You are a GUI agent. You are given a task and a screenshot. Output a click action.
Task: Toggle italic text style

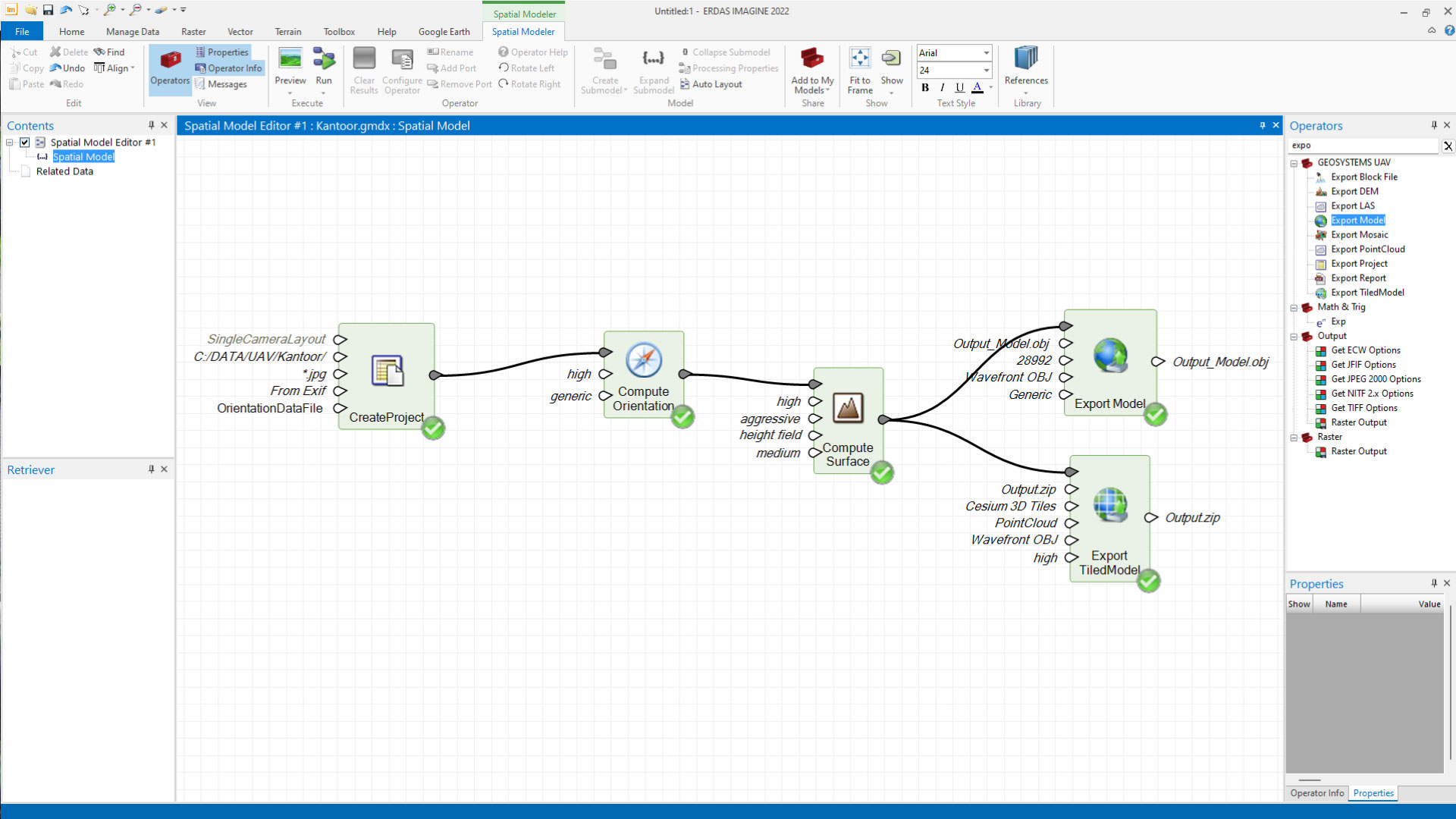(943, 87)
